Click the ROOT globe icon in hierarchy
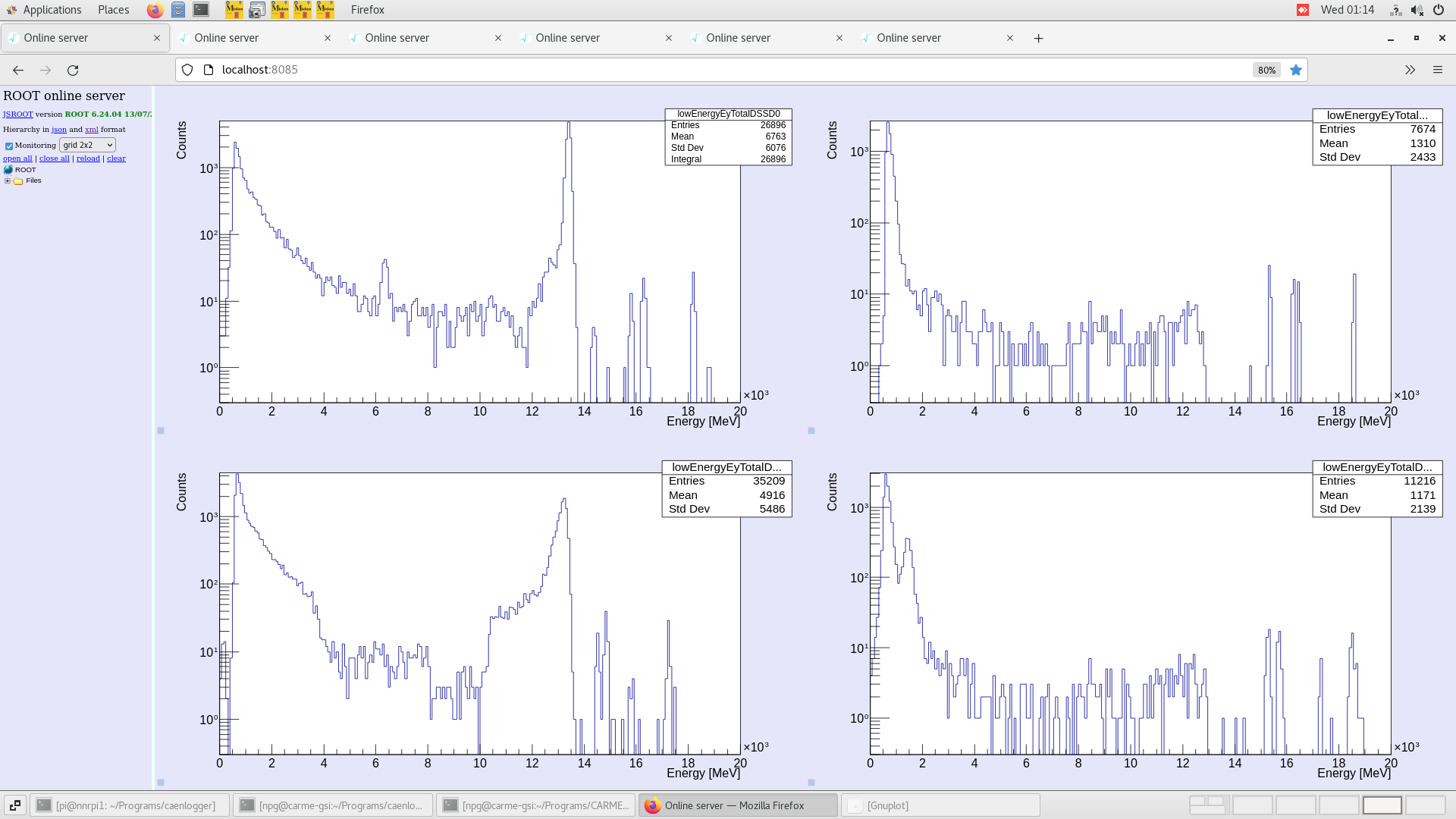The height and width of the screenshot is (819, 1456). (x=8, y=170)
